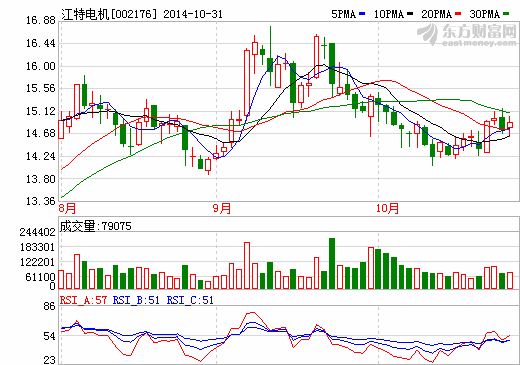Select the 5PMA legend label
Screen dimensions: 520x365
[x=344, y=14]
